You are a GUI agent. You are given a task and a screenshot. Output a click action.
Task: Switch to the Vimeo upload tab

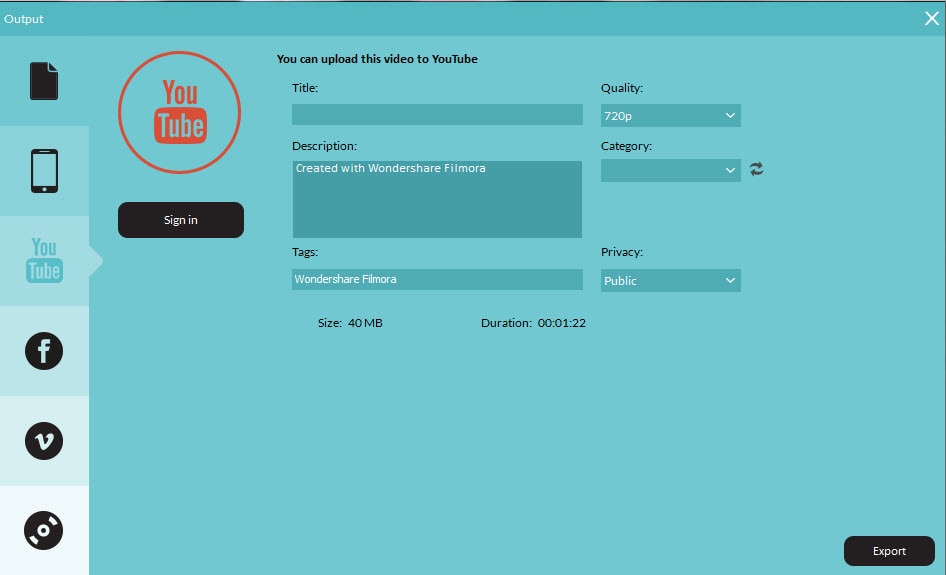click(44, 440)
